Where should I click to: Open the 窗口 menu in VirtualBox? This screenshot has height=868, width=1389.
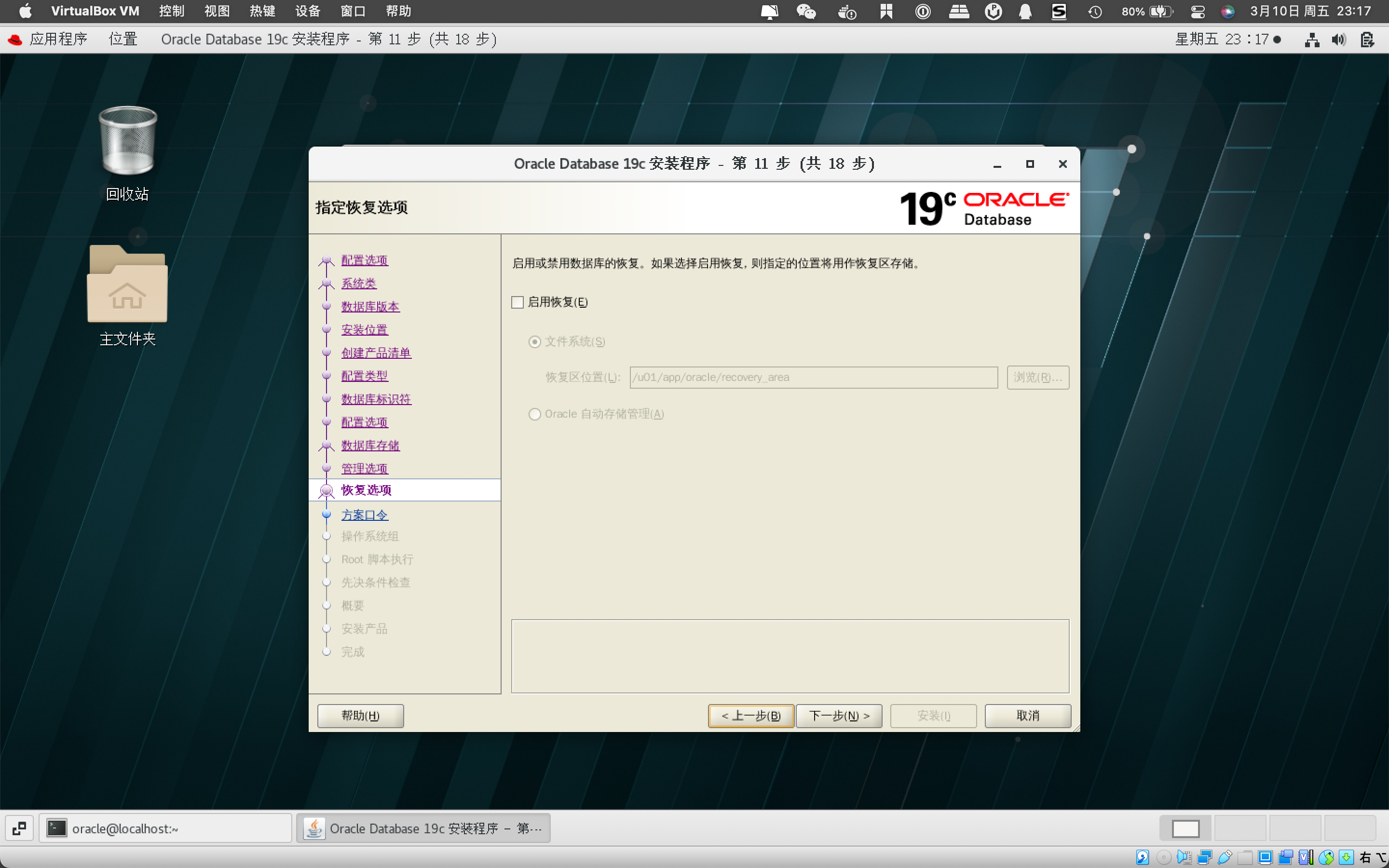353,11
